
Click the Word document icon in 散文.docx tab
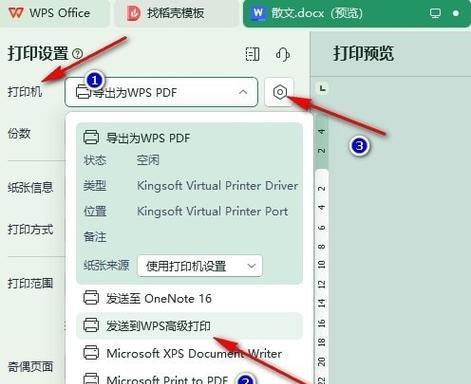pos(258,13)
